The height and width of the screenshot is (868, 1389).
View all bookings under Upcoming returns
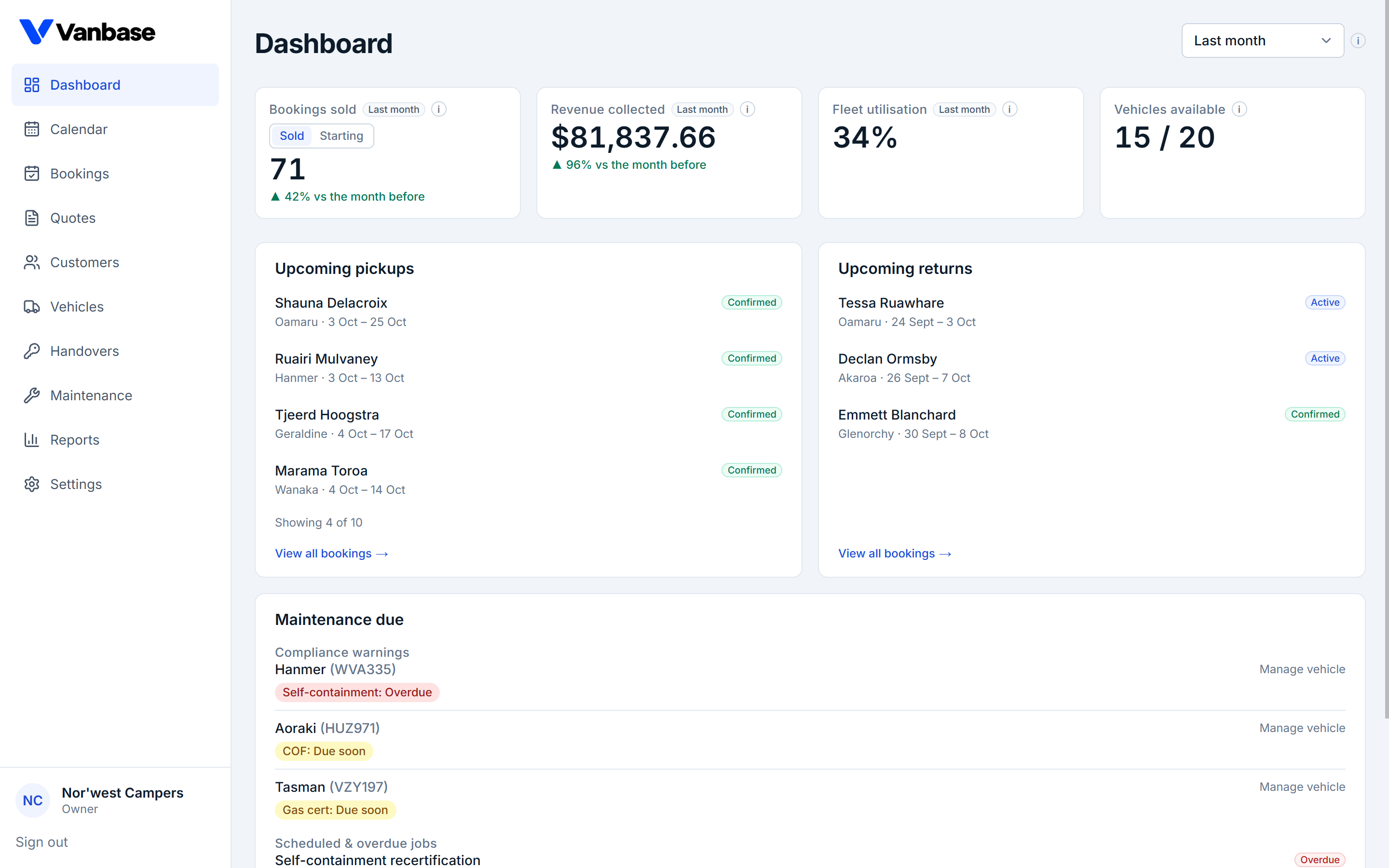(x=895, y=554)
